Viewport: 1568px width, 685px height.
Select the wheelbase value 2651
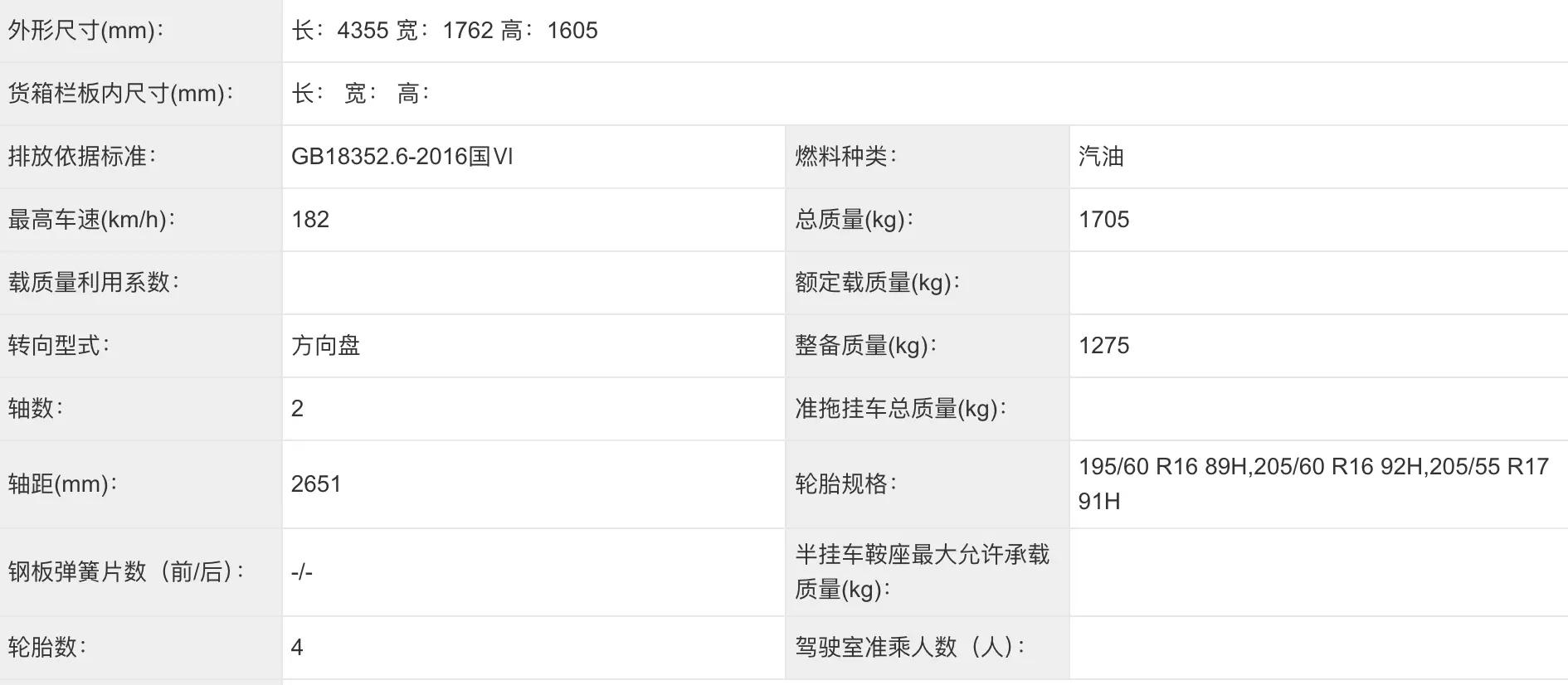pyautogui.click(x=316, y=484)
